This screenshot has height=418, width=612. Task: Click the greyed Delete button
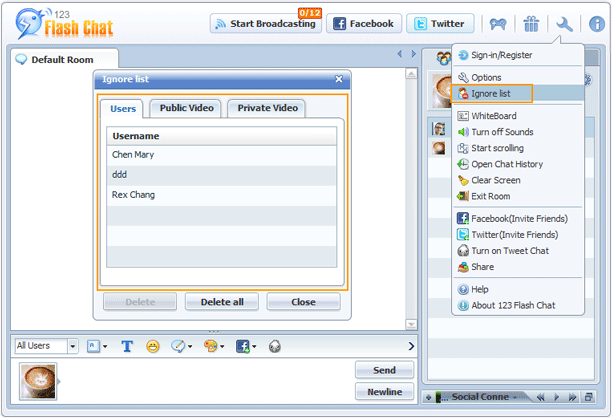click(x=140, y=302)
